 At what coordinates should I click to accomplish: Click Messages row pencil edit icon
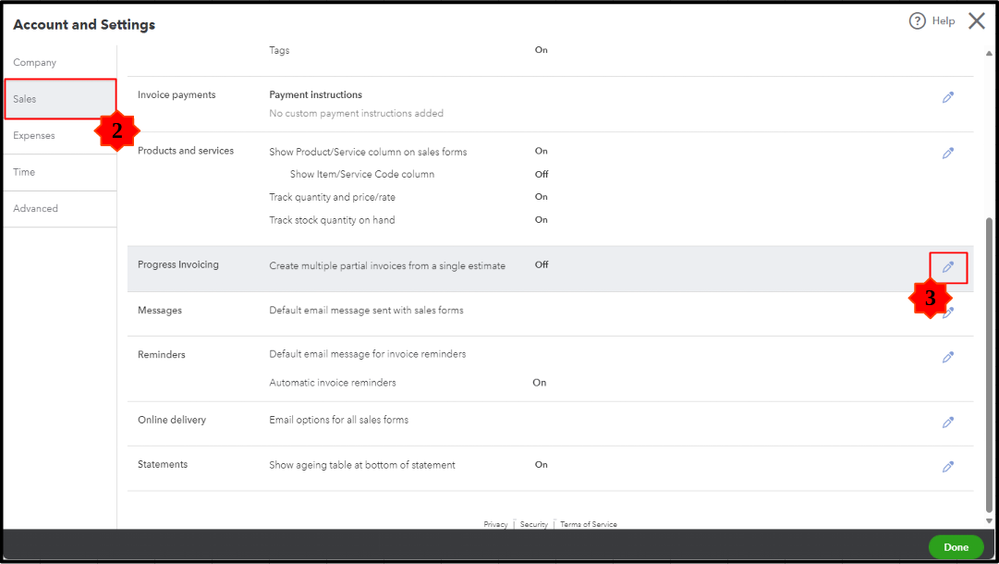click(x=949, y=312)
